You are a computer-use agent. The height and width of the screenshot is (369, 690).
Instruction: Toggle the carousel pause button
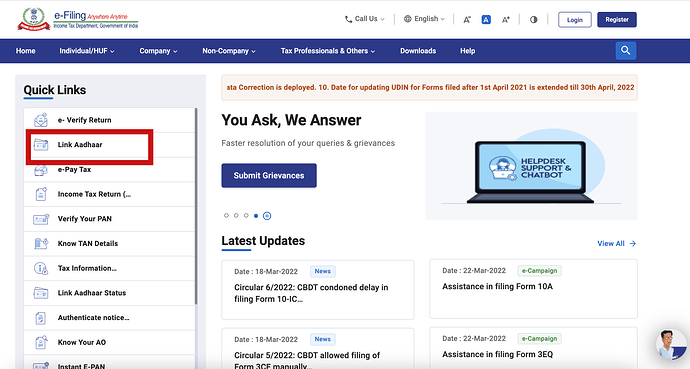[267, 216]
